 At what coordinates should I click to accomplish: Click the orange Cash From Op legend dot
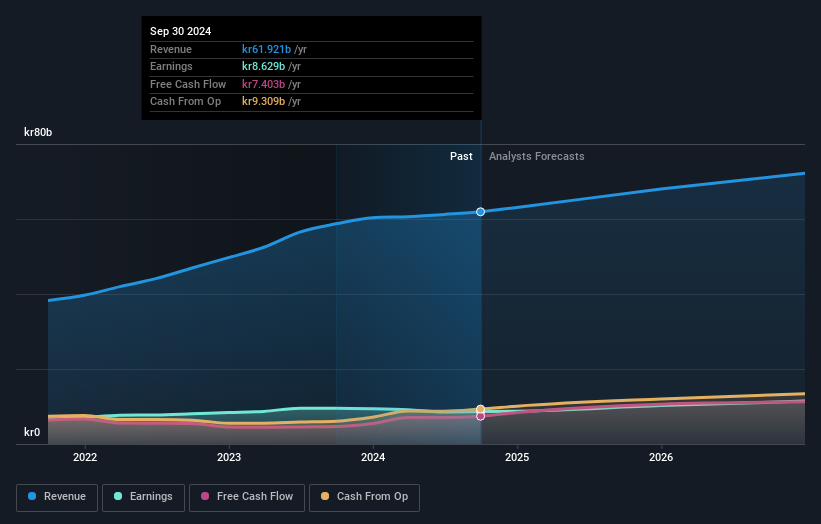pos(325,496)
